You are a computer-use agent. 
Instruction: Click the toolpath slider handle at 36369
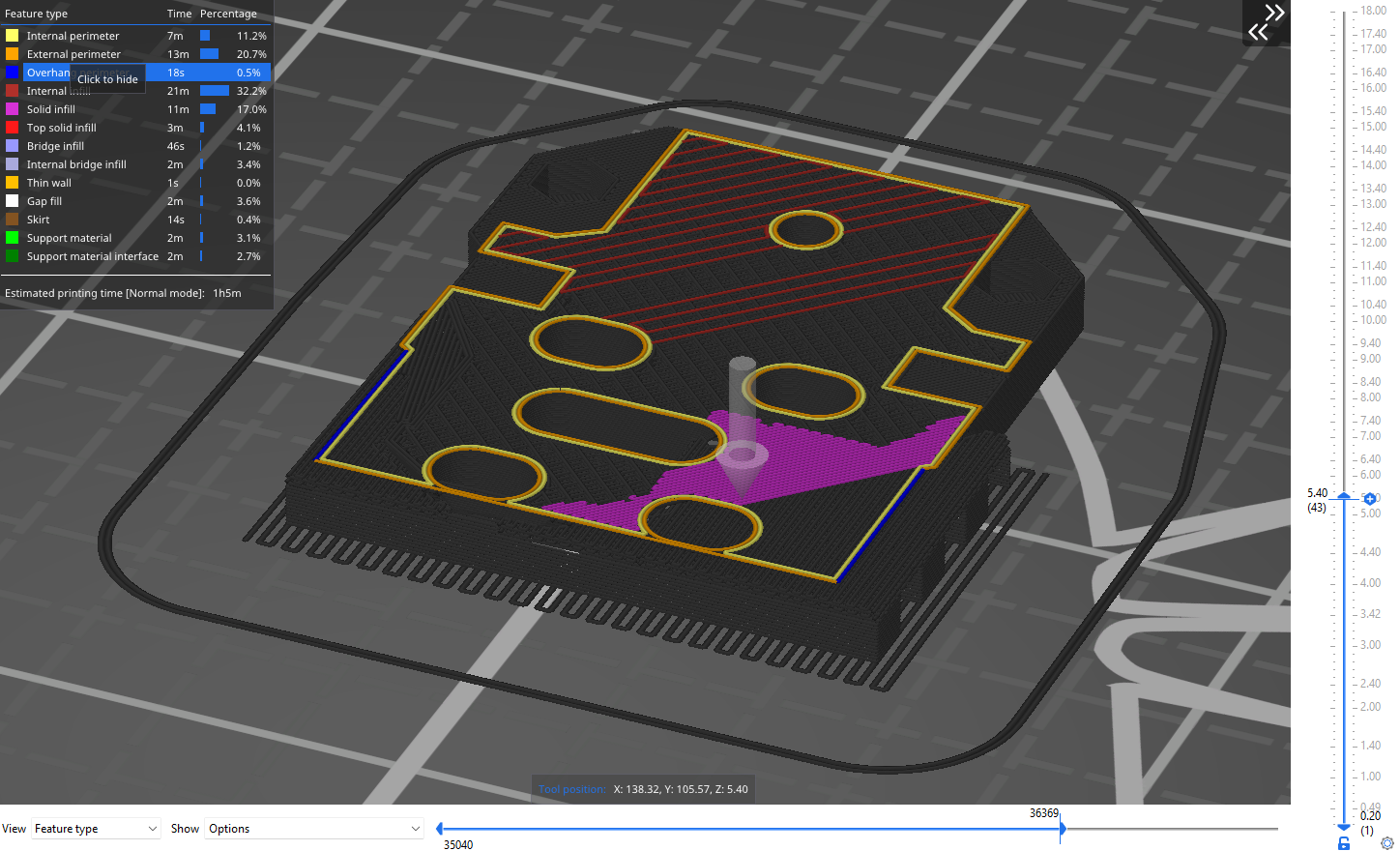(x=1062, y=828)
